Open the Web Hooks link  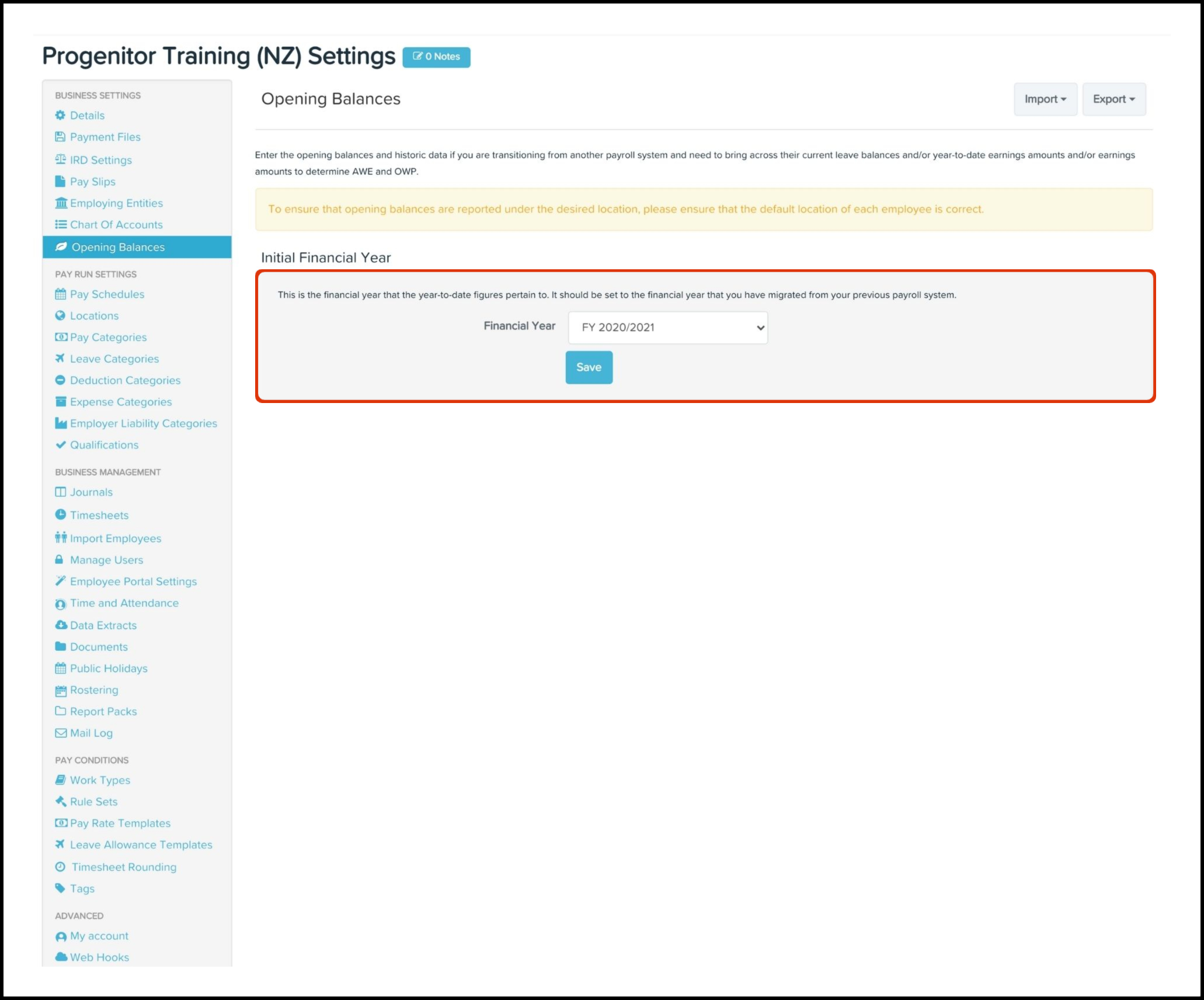99,957
